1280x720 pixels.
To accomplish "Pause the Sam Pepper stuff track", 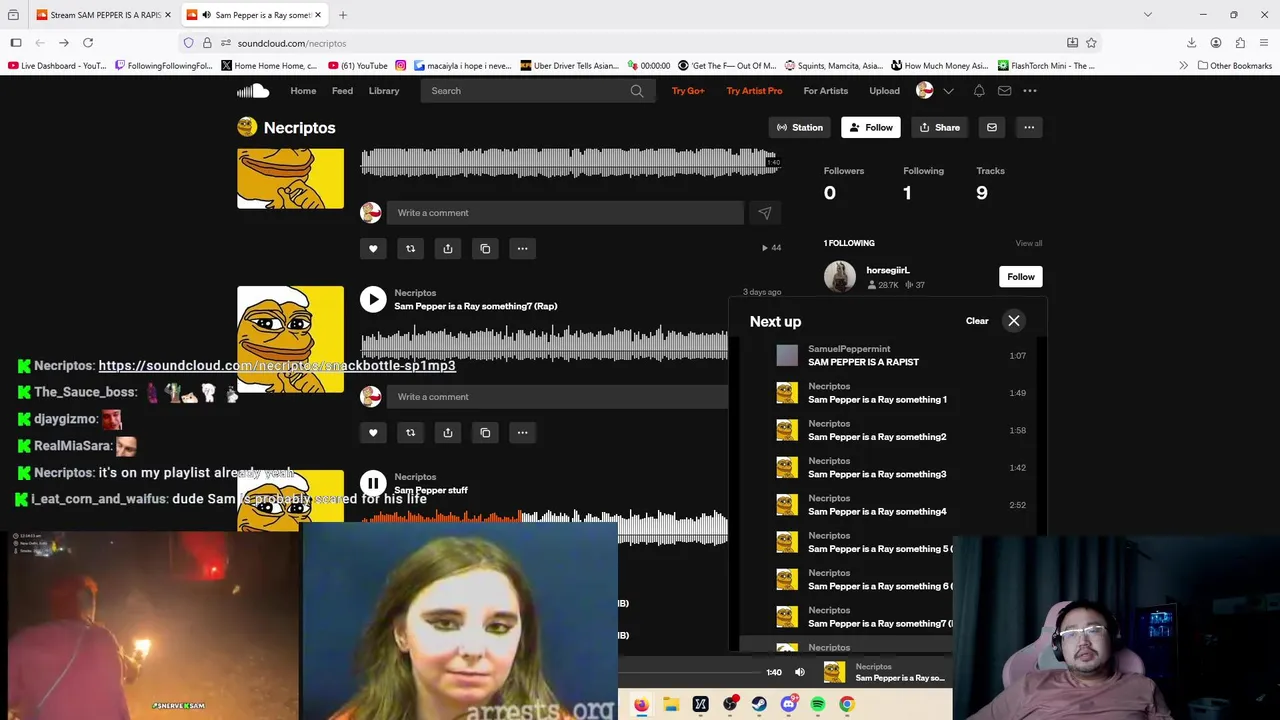I will 373,483.
